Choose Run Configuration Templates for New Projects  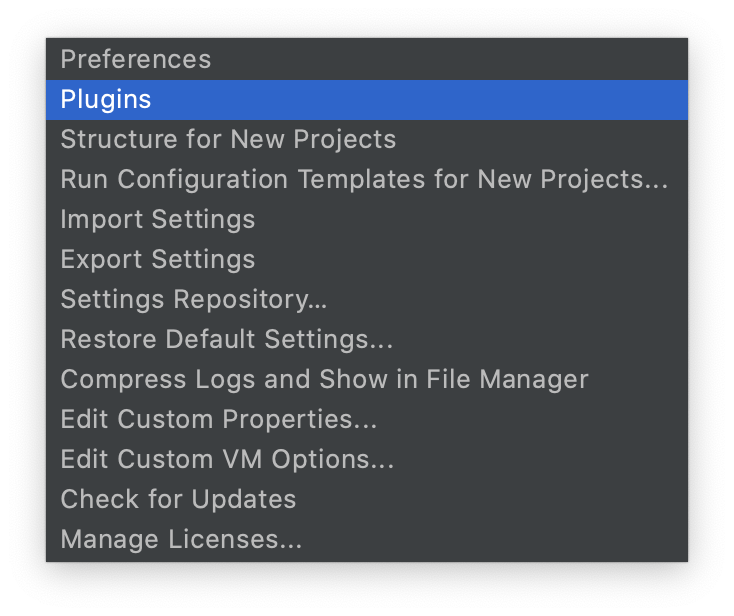coord(364,179)
